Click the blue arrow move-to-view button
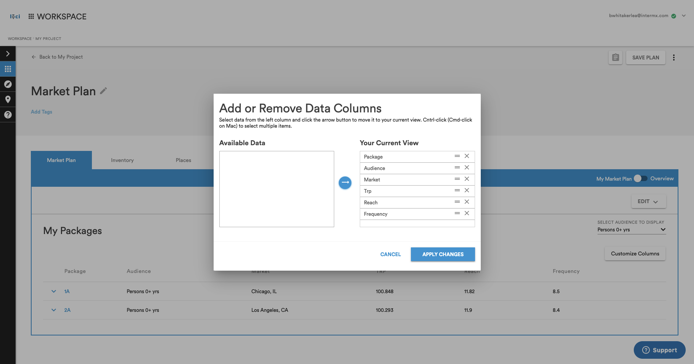The width and height of the screenshot is (694, 364). point(345,182)
